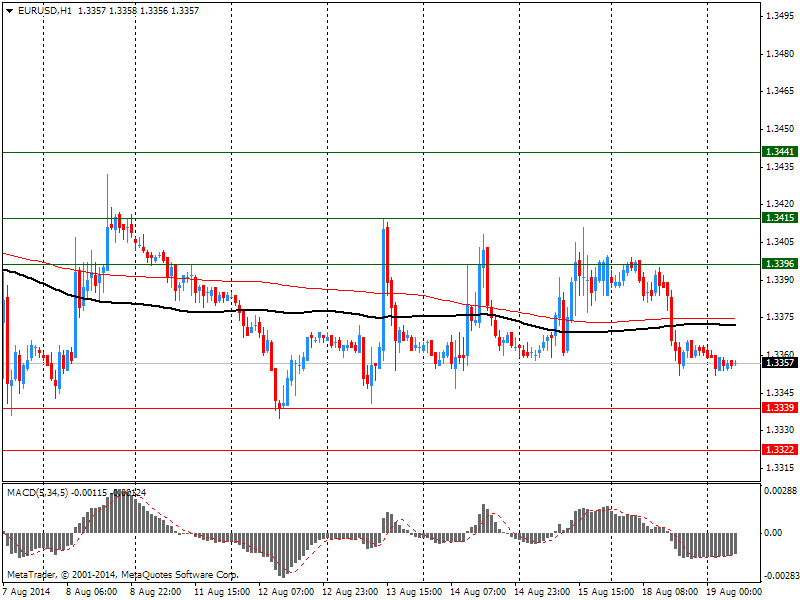Click the triangle arrow beside EURUSD,H1
This screenshot has width=800, height=600.
[9, 11]
